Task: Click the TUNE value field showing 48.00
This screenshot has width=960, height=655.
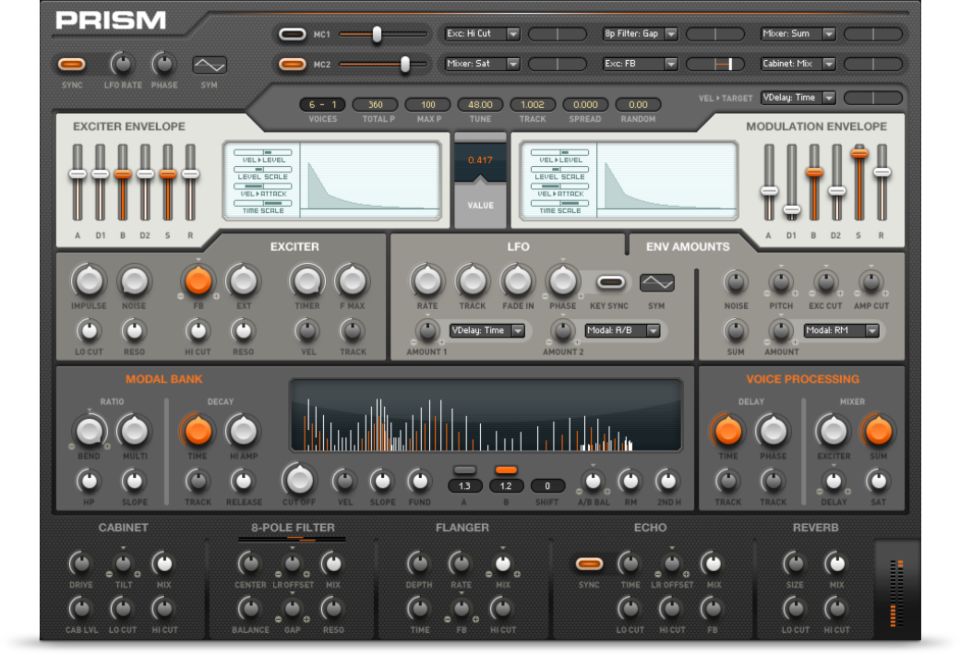Action: 480,105
